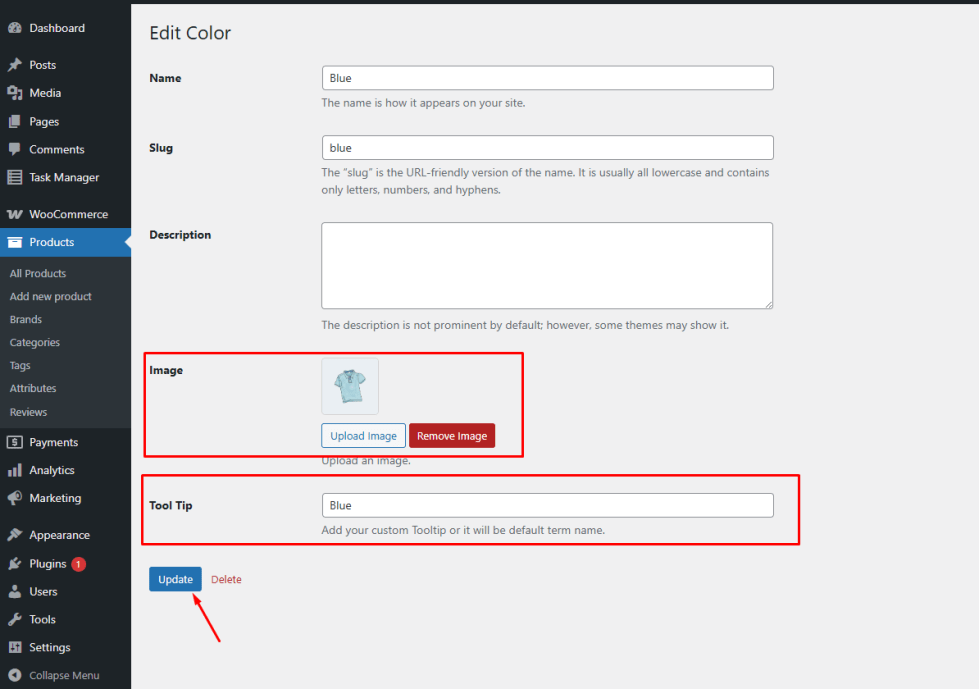Open the Tags submenu link
The image size is (979, 689).
(20, 365)
